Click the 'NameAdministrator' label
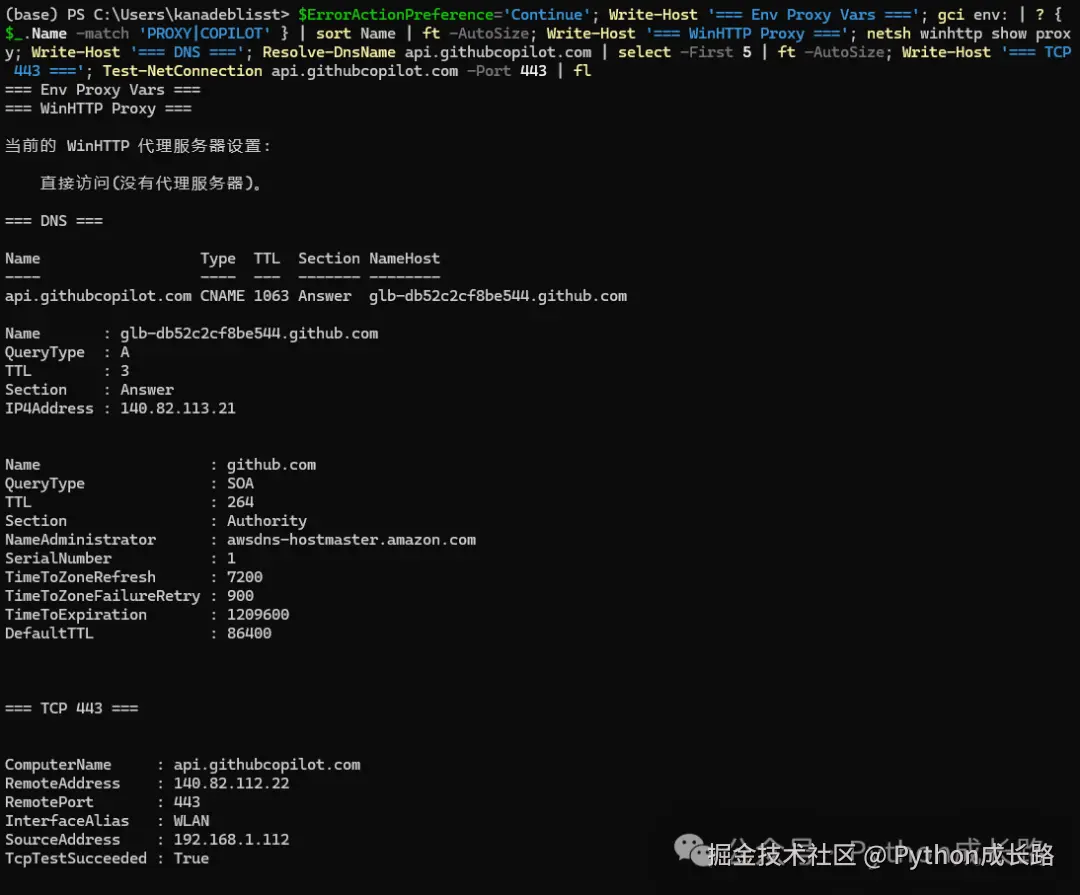1080x895 pixels. pyautogui.click(x=81, y=539)
